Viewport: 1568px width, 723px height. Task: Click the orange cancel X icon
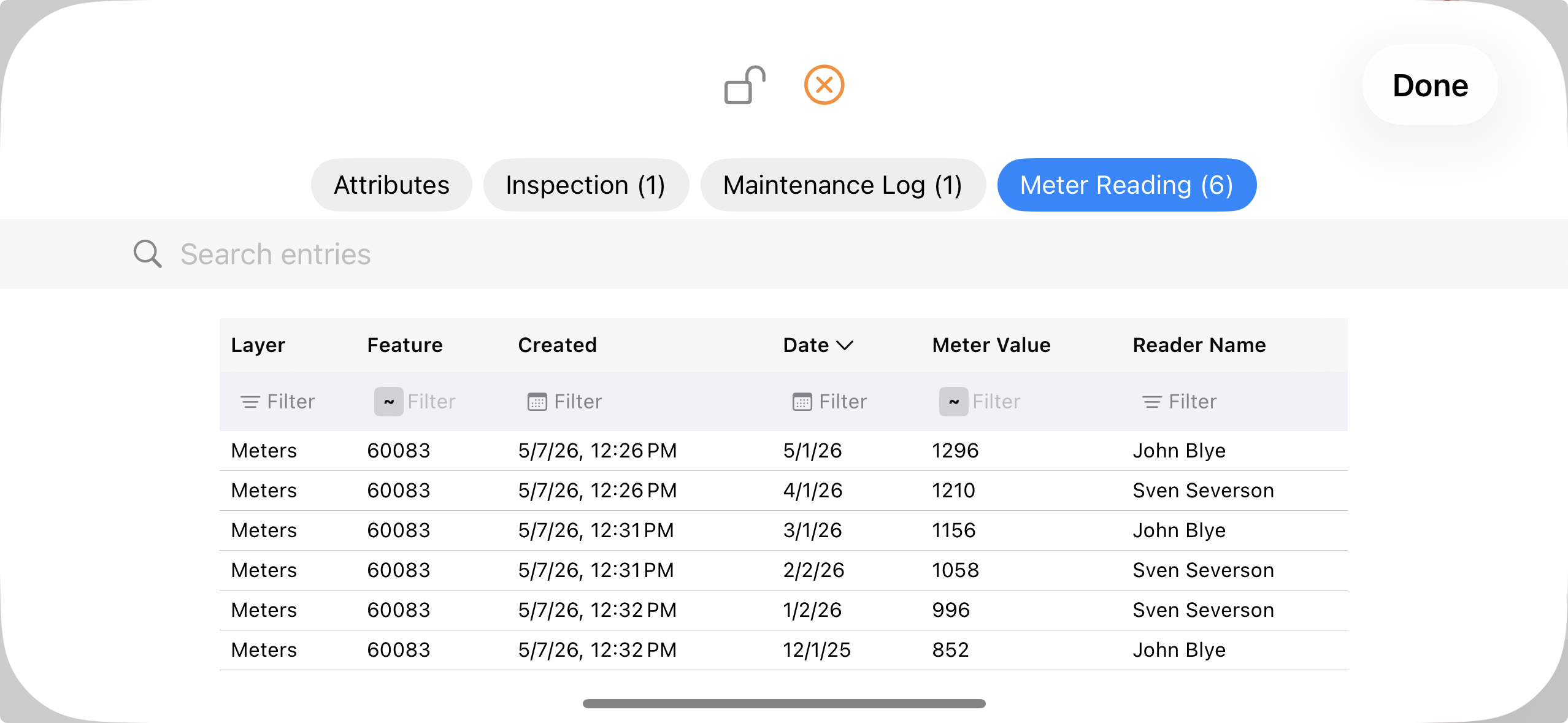tap(824, 85)
